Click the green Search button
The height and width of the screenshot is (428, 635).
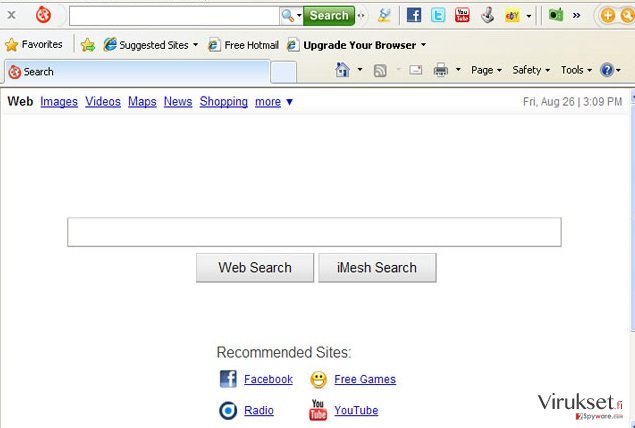pyautogui.click(x=329, y=16)
